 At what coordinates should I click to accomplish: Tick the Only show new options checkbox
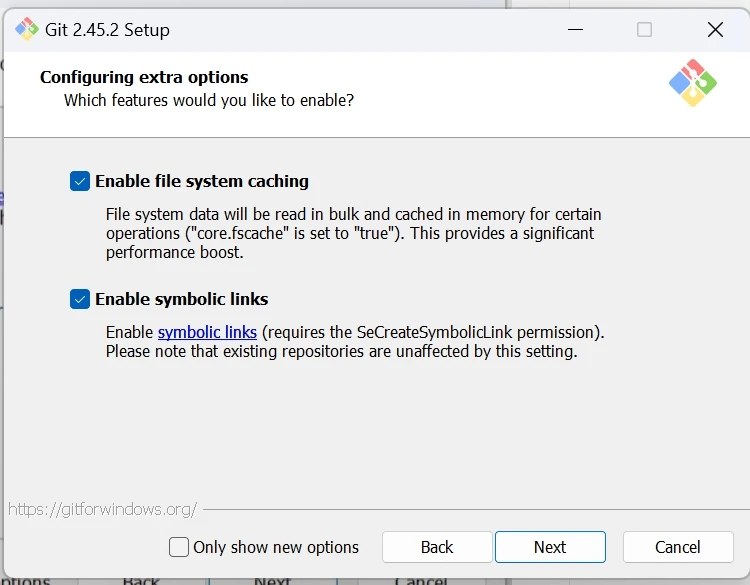(x=179, y=547)
